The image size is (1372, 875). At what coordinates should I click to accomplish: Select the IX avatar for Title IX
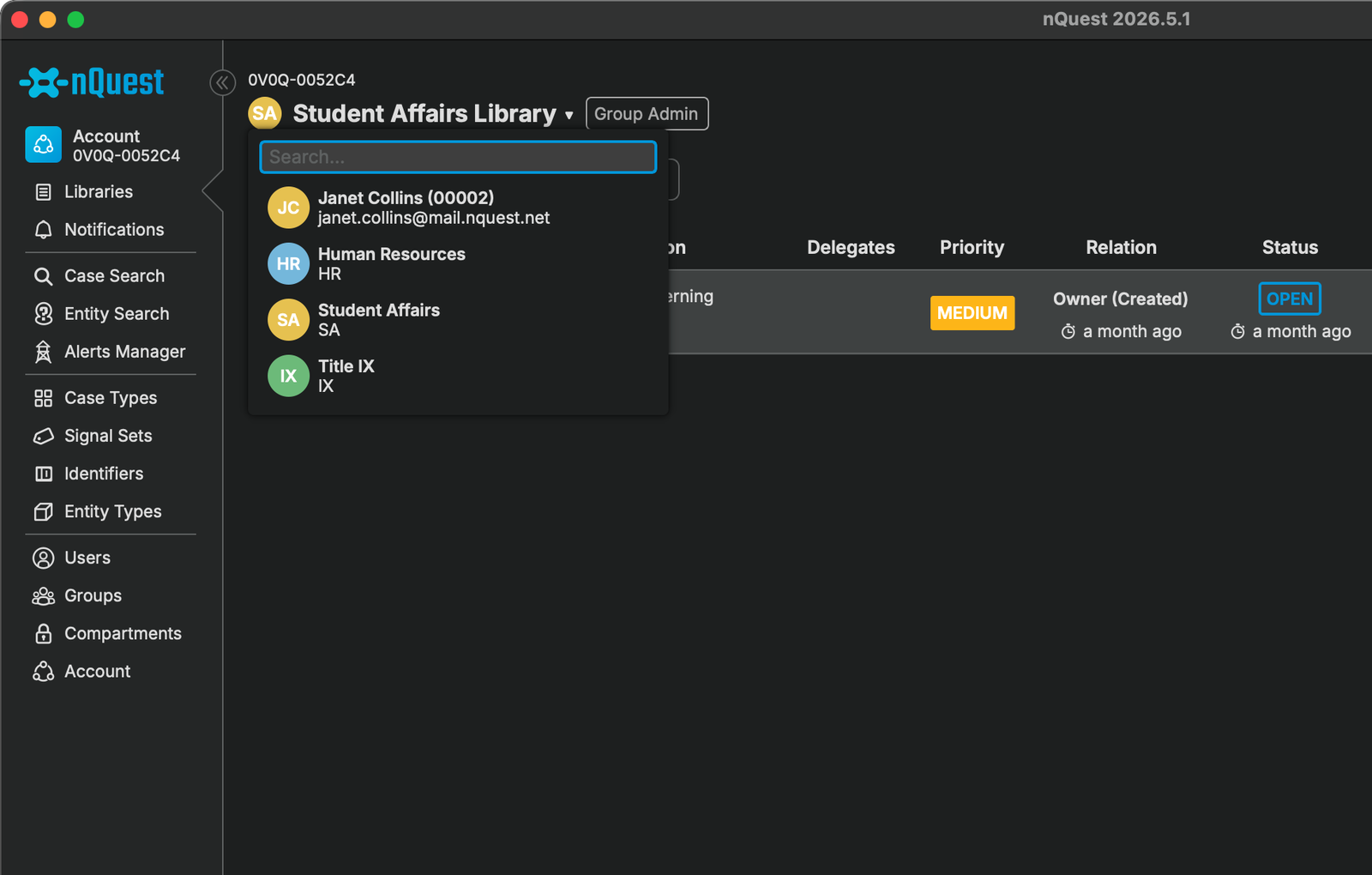(288, 376)
